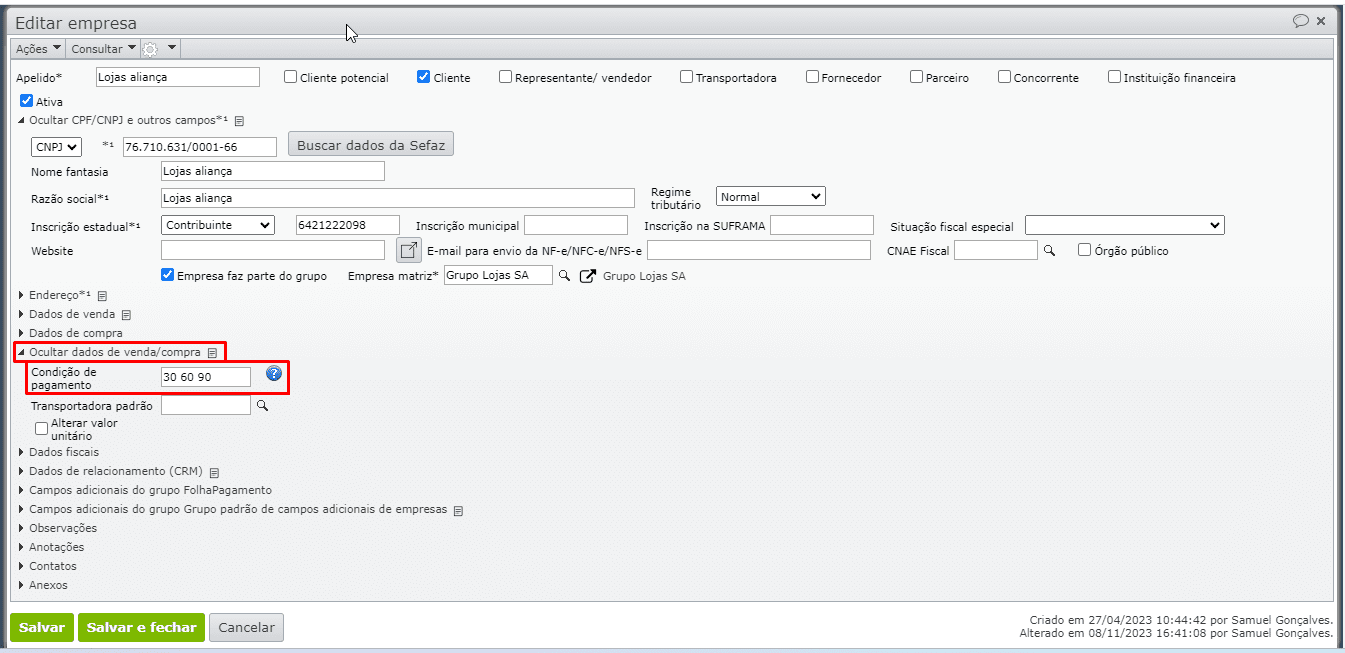Image resolution: width=1345 pixels, height=653 pixels.
Task: Check the Órgão público checkbox
Action: click(1085, 251)
